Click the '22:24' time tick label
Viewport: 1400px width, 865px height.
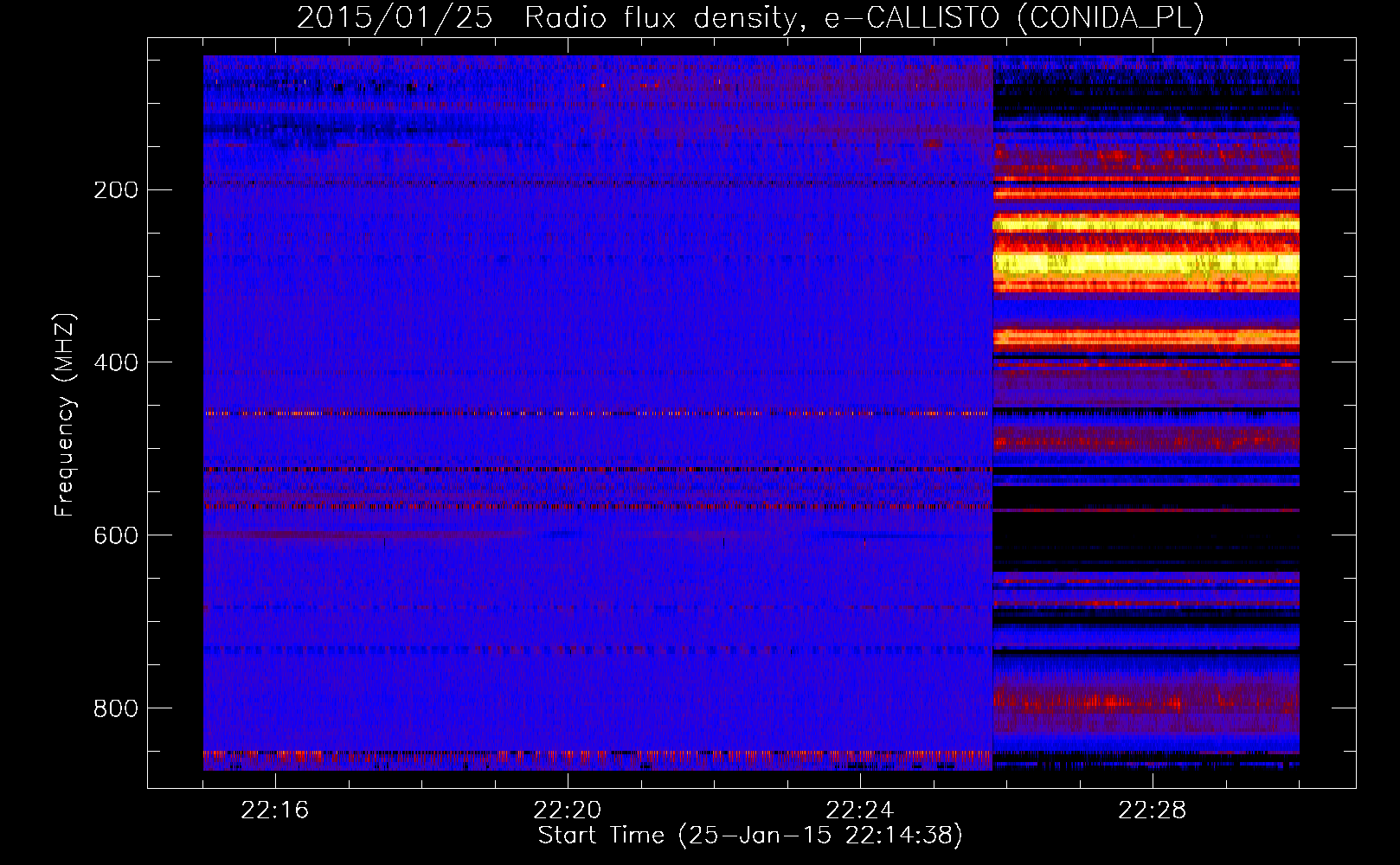click(x=860, y=811)
